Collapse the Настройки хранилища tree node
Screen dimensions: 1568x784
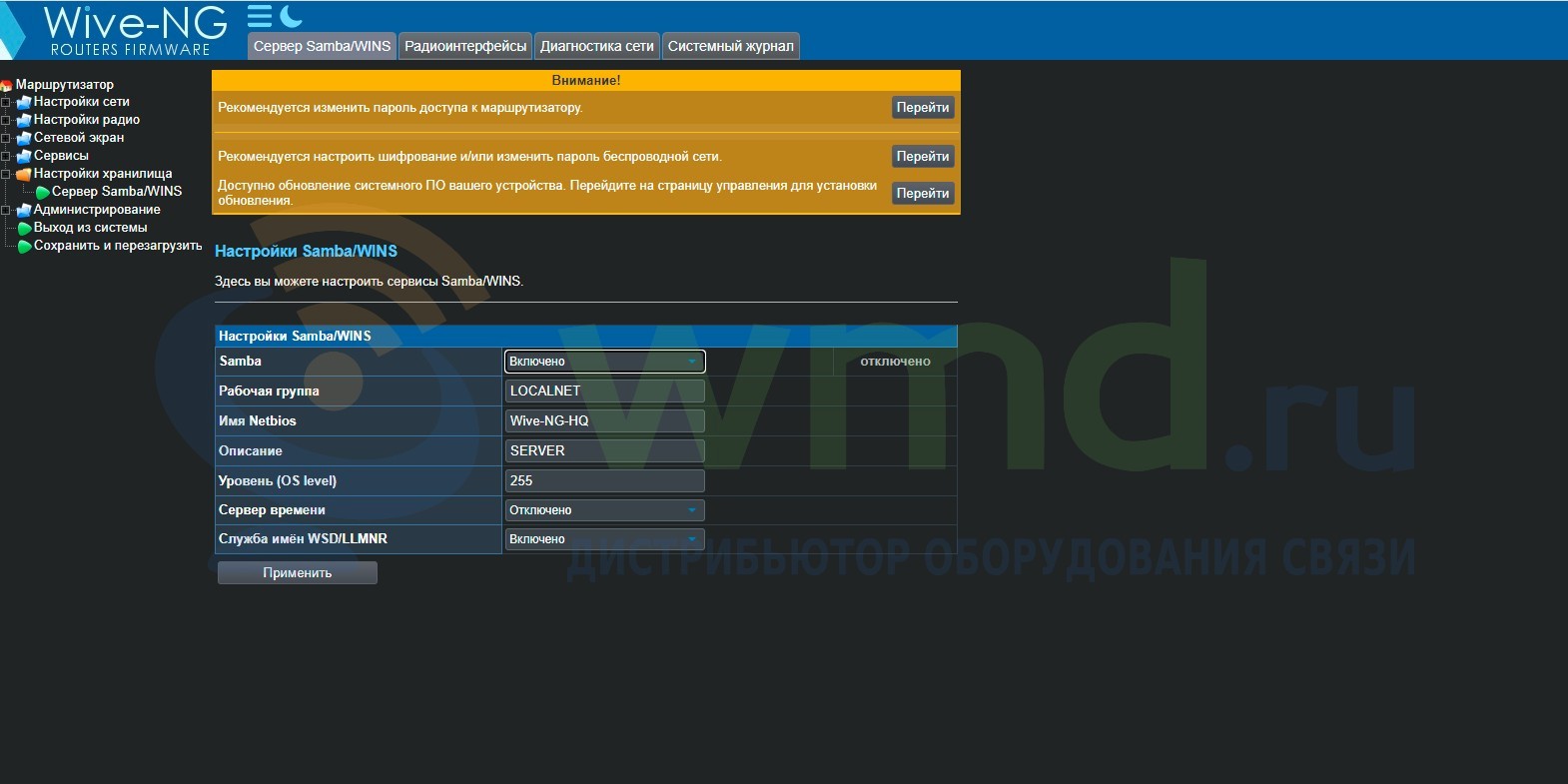point(5,174)
